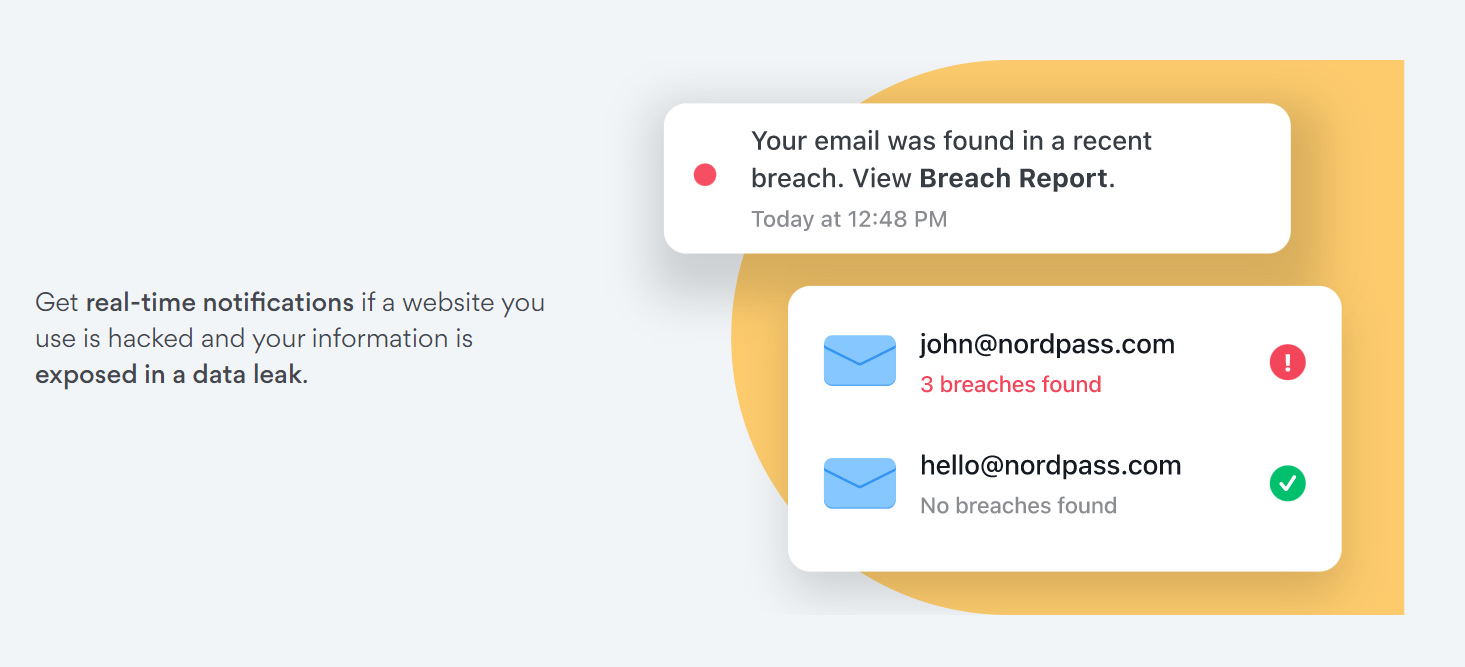Click the breach notification message text
The width and height of the screenshot is (1465, 667).
pos(952,160)
